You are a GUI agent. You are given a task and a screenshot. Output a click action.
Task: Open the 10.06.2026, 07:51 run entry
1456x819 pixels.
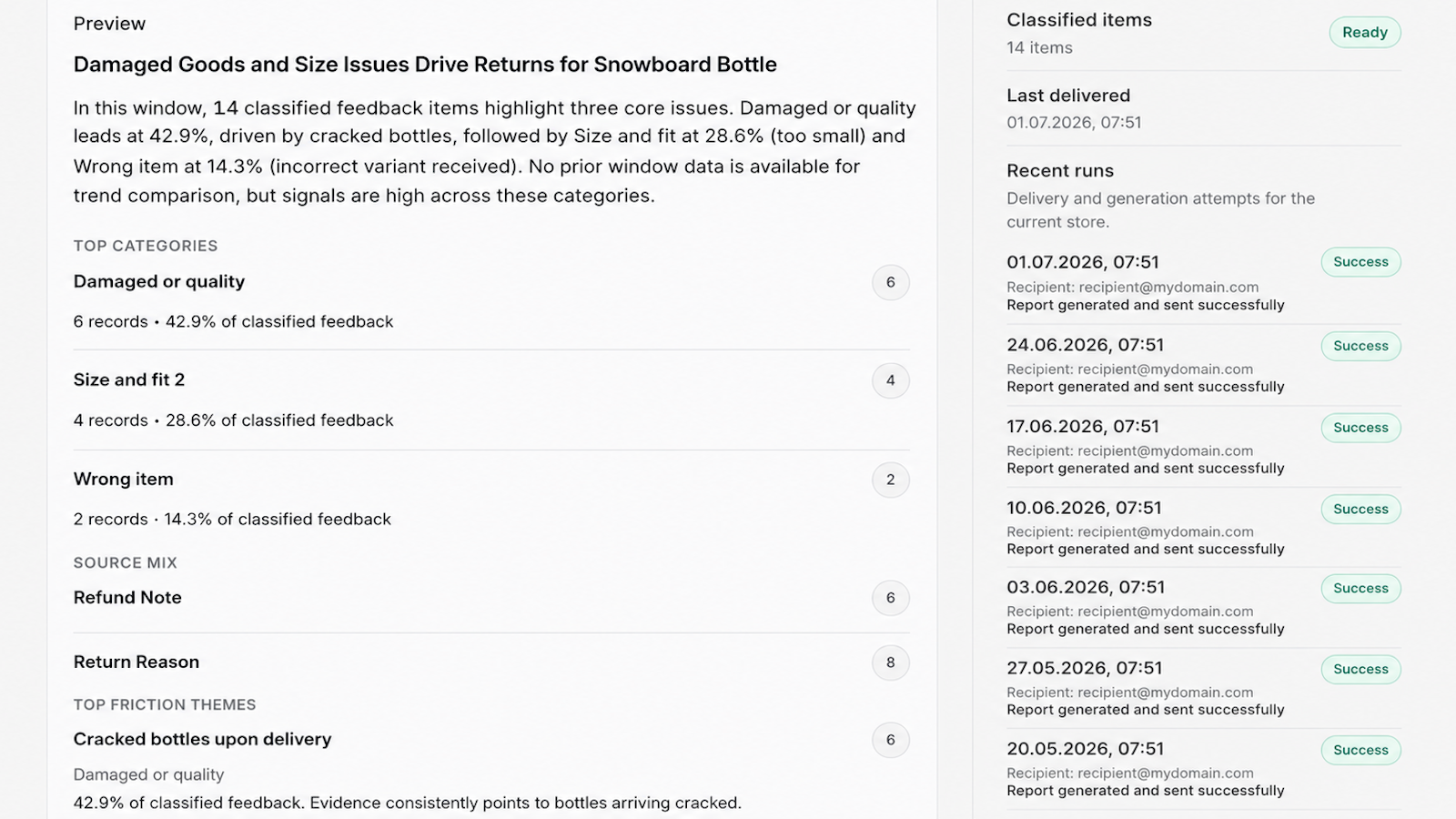(x=1203, y=528)
